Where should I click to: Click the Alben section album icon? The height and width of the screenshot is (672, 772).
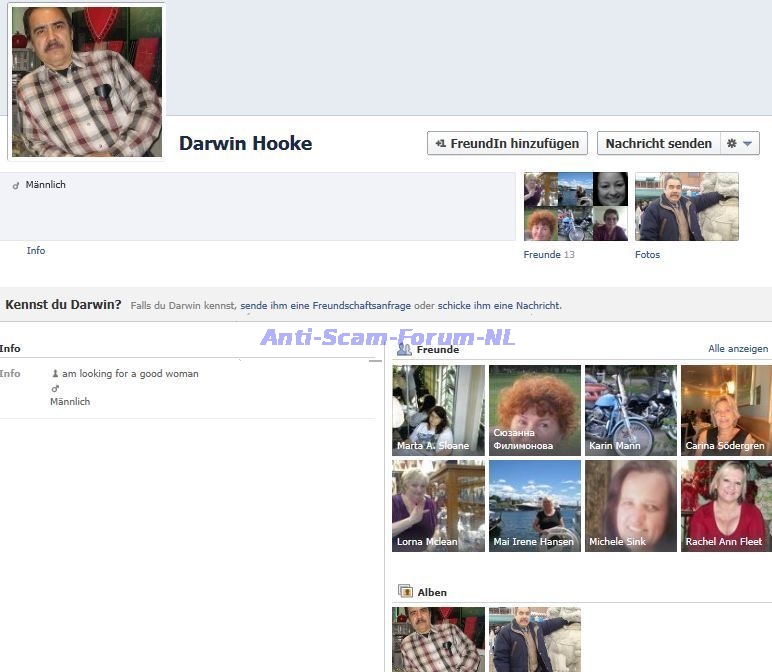pyautogui.click(x=405, y=591)
